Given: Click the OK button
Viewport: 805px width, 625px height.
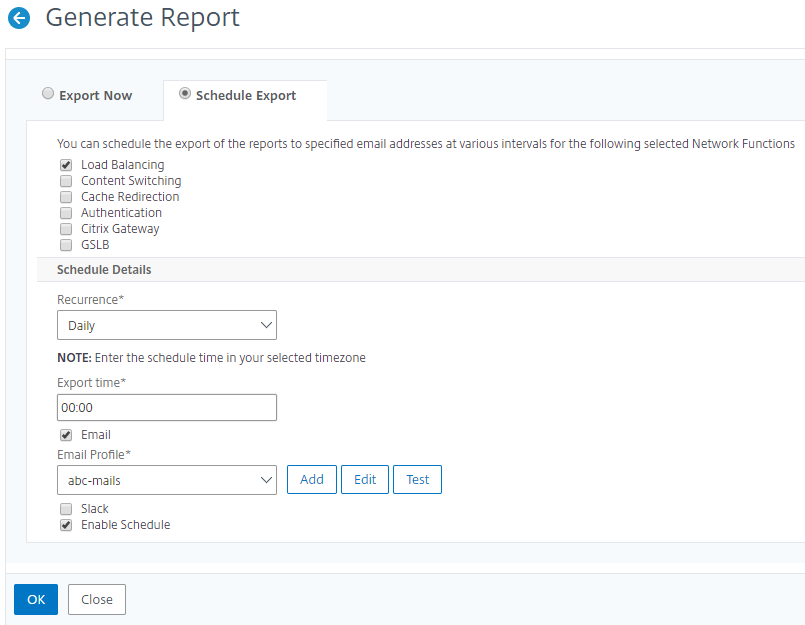Looking at the screenshot, I should click(x=36, y=599).
